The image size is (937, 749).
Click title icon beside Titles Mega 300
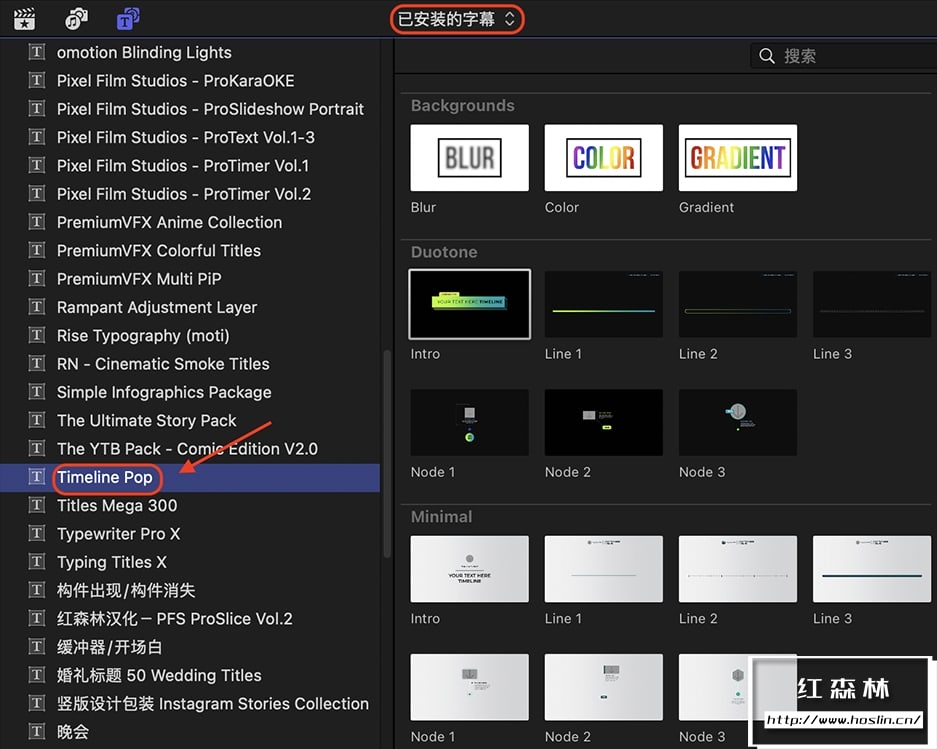[36, 505]
